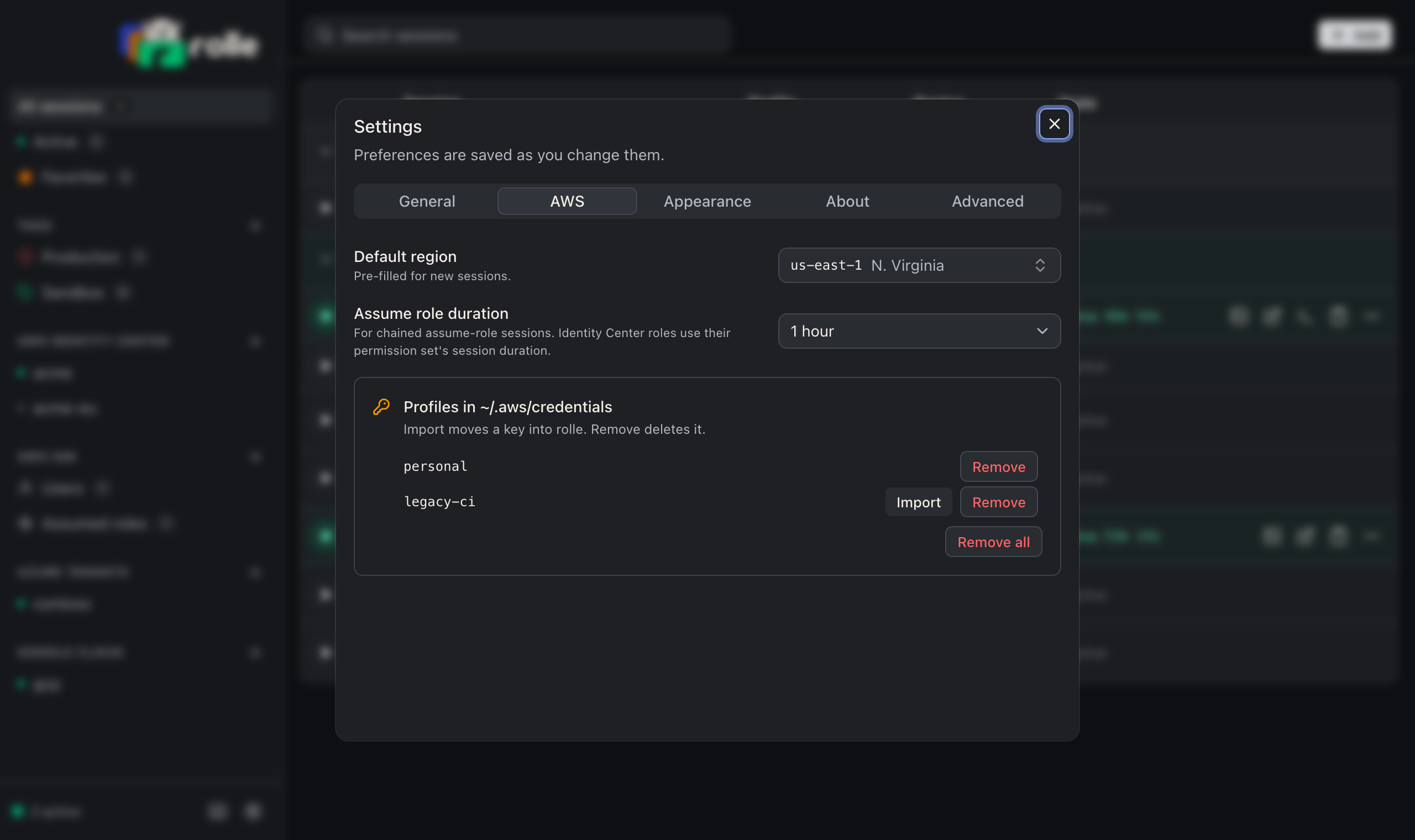Click the legacy-ci profile name
The height and width of the screenshot is (840, 1415).
(x=439, y=501)
